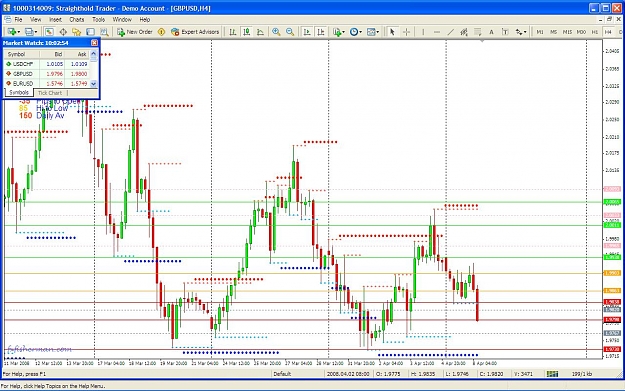
Task: Open the Arrows objects dropdown
Action: (x=521, y=32)
